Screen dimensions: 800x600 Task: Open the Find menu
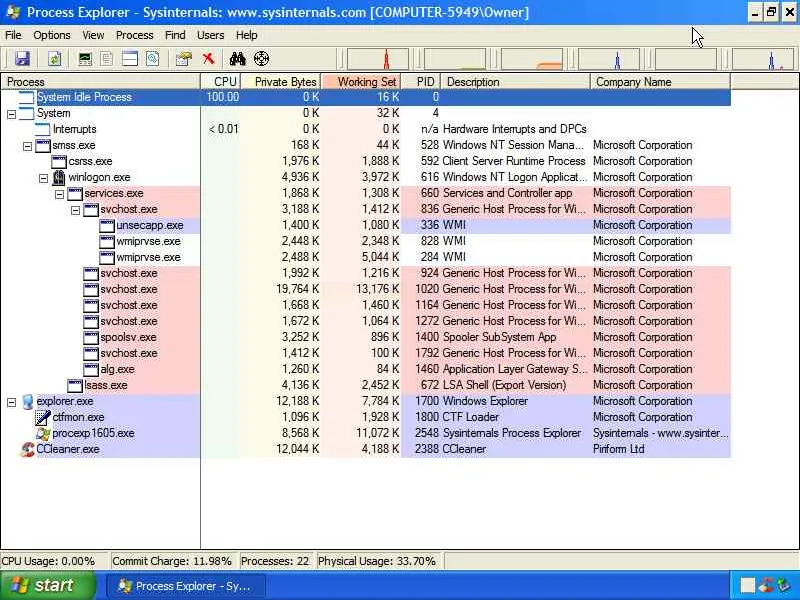pyautogui.click(x=175, y=35)
